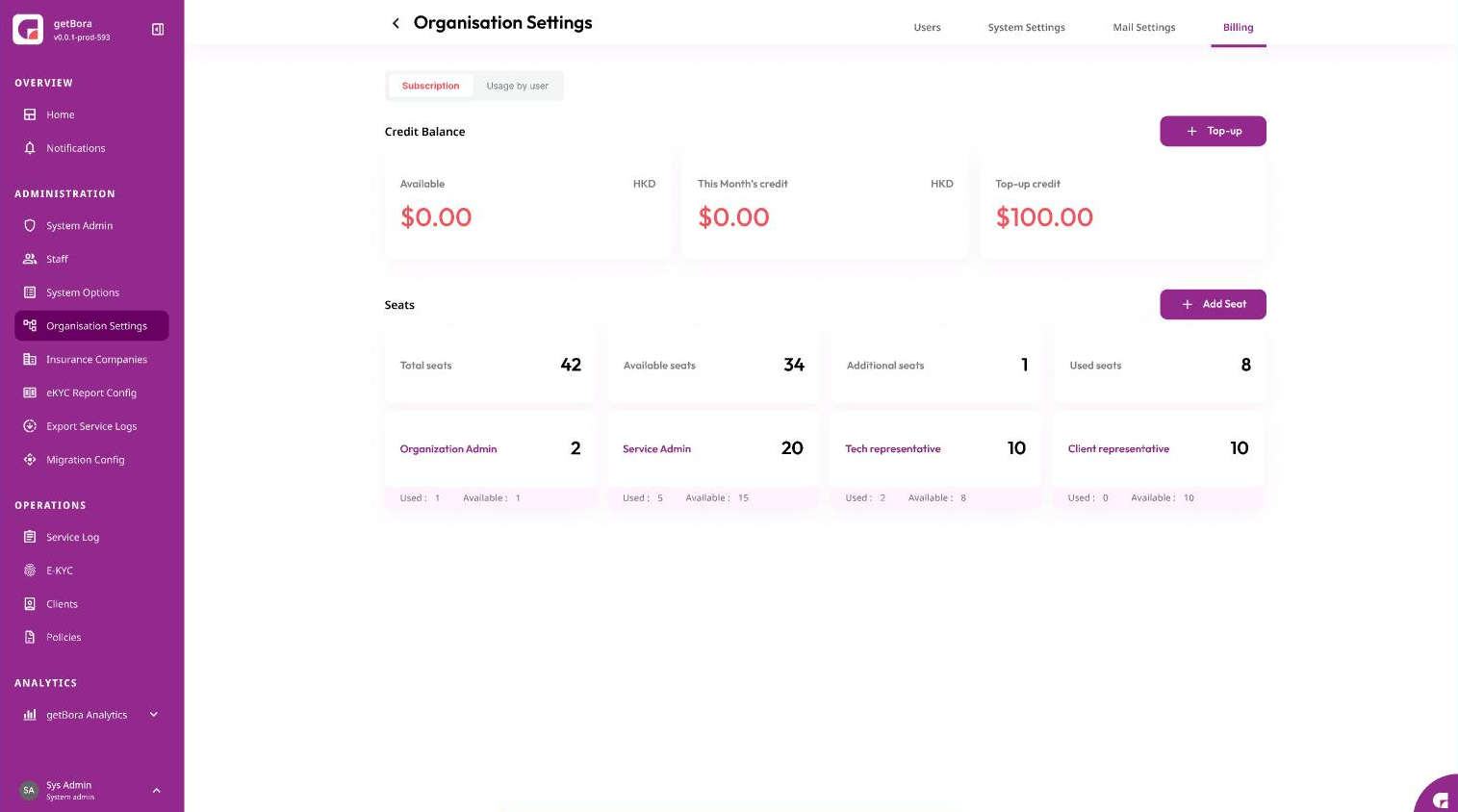Click the E-KYC fingerprint icon
The height and width of the screenshot is (812, 1458).
(x=30, y=571)
